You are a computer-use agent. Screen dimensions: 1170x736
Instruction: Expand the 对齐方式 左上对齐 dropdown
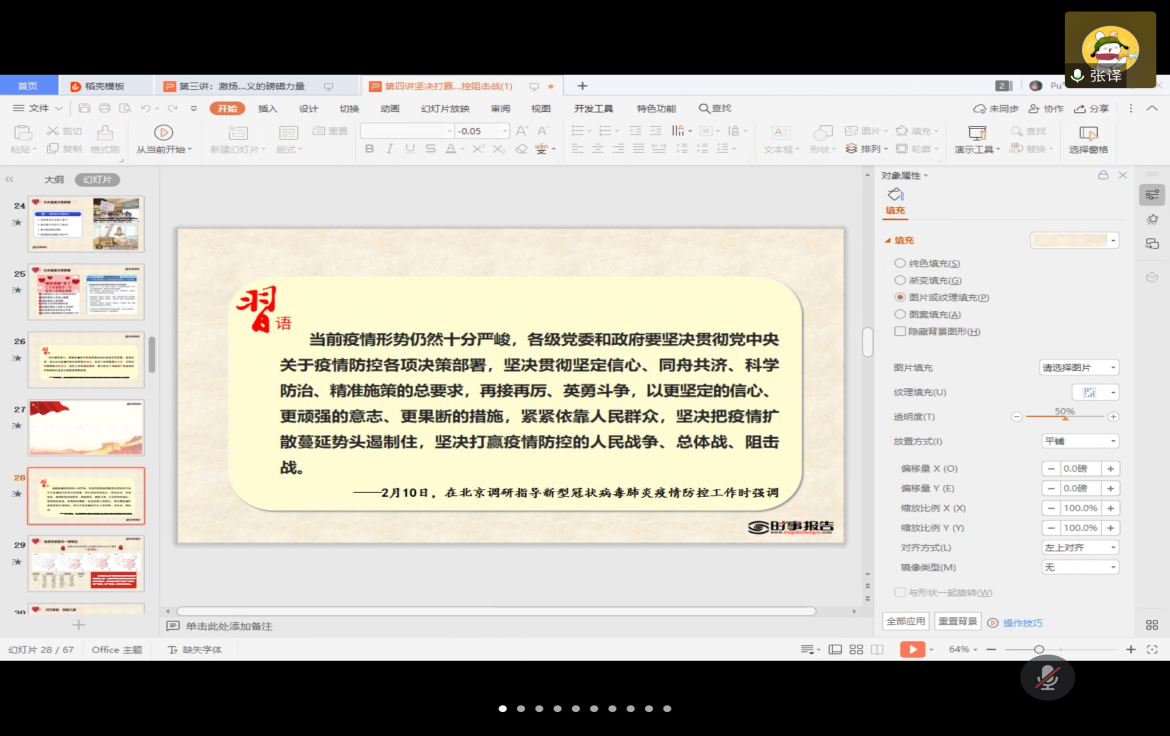point(1080,548)
